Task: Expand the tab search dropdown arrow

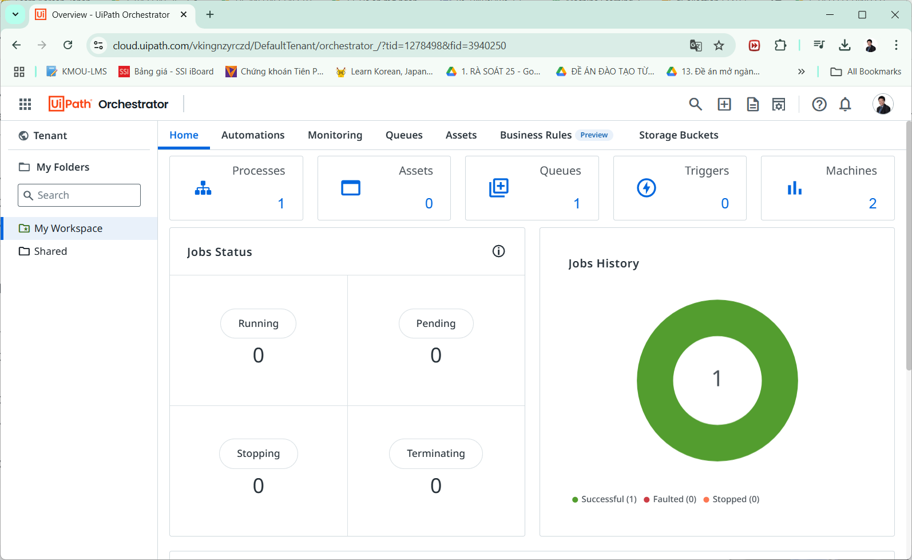Action: 15,15
